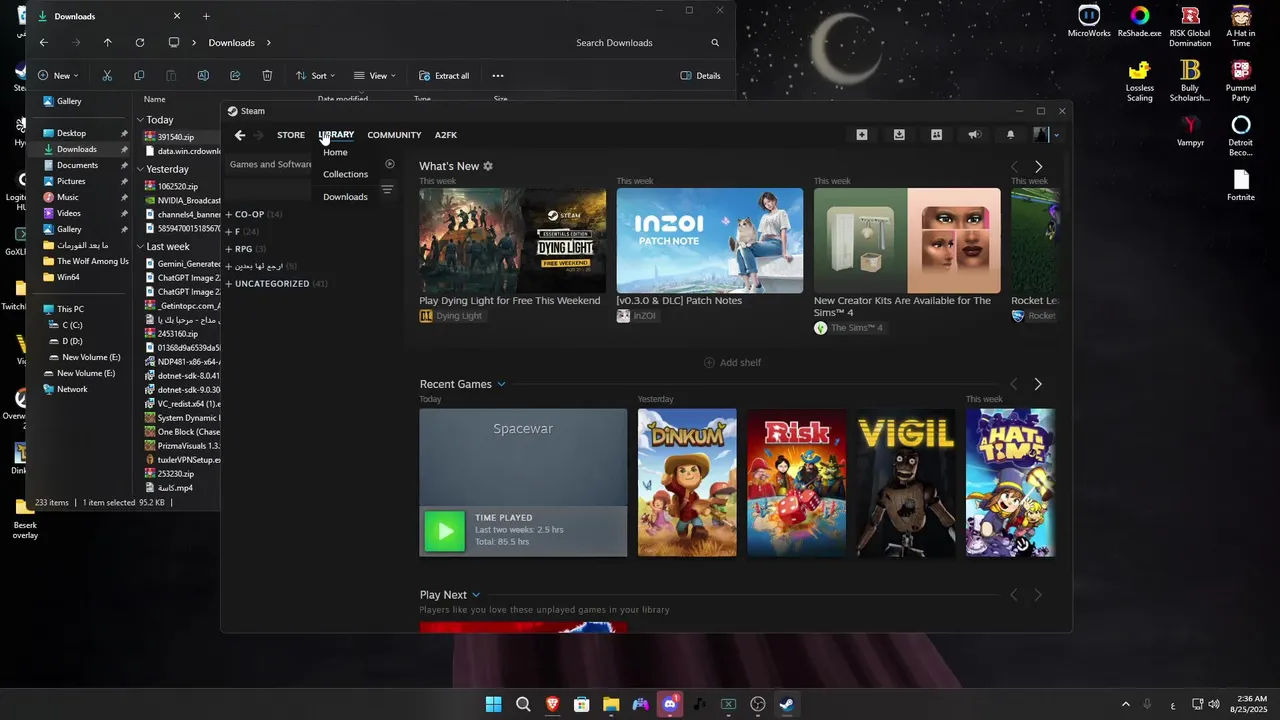Open What's New settings gear
Viewport: 1280px width, 720px height.
pyautogui.click(x=488, y=166)
